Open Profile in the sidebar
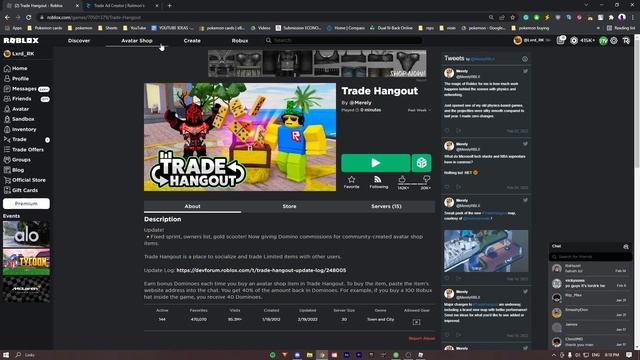 point(16,78)
